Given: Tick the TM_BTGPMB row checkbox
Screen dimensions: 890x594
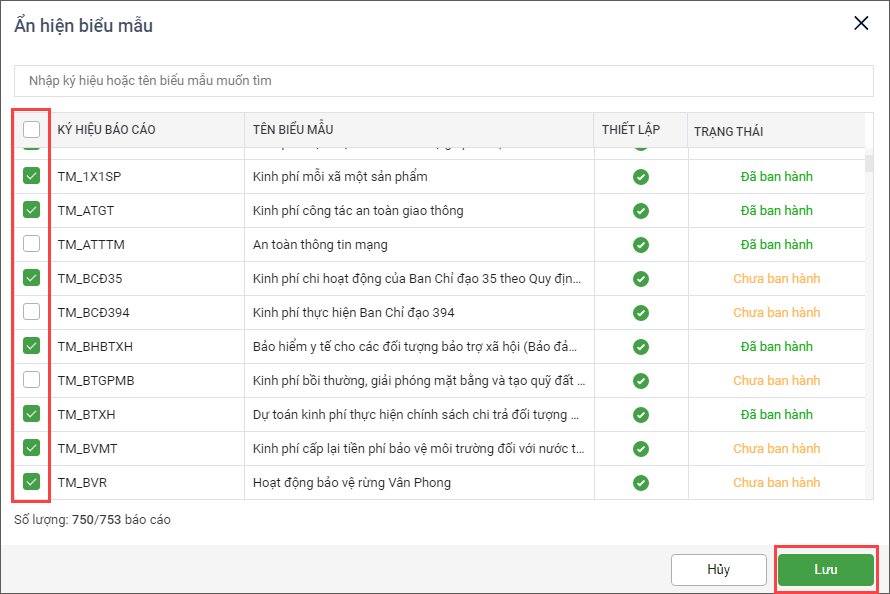Looking at the screenshot, I should click(32, 380).
